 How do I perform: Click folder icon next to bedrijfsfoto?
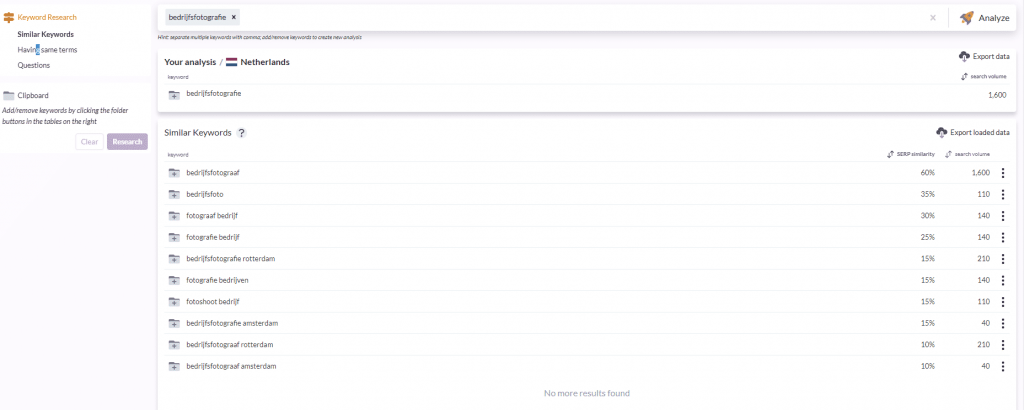(x=174, y=194)
